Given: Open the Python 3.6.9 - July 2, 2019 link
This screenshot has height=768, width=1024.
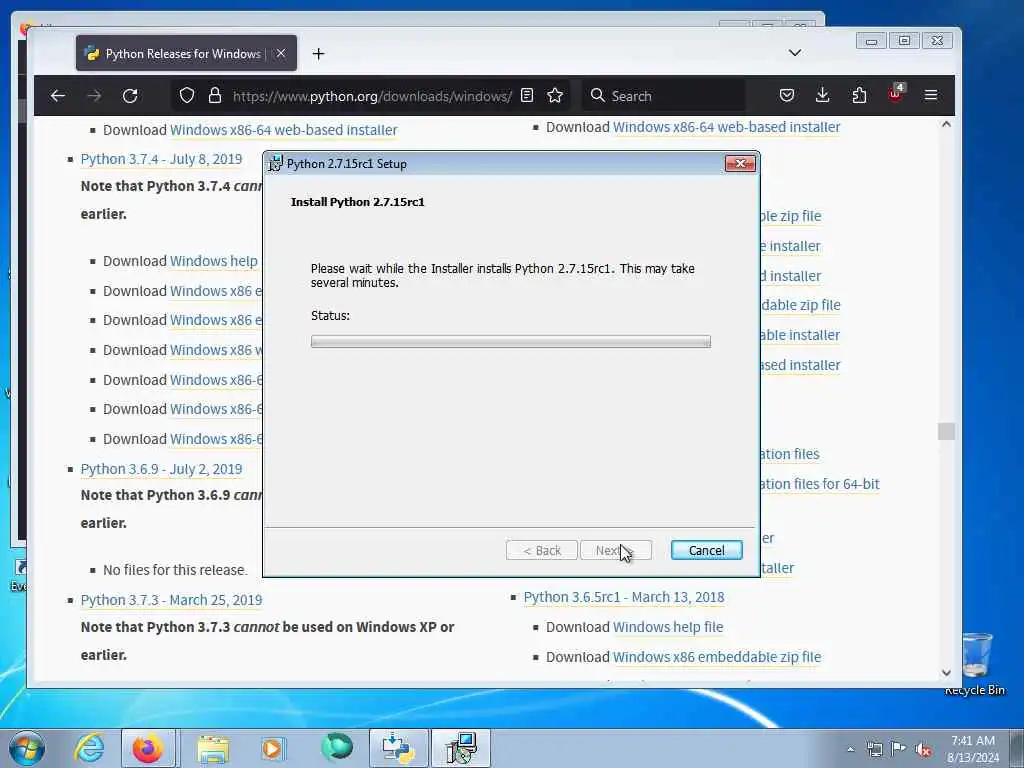Looking at the screenshot, I should coord(161,469).
